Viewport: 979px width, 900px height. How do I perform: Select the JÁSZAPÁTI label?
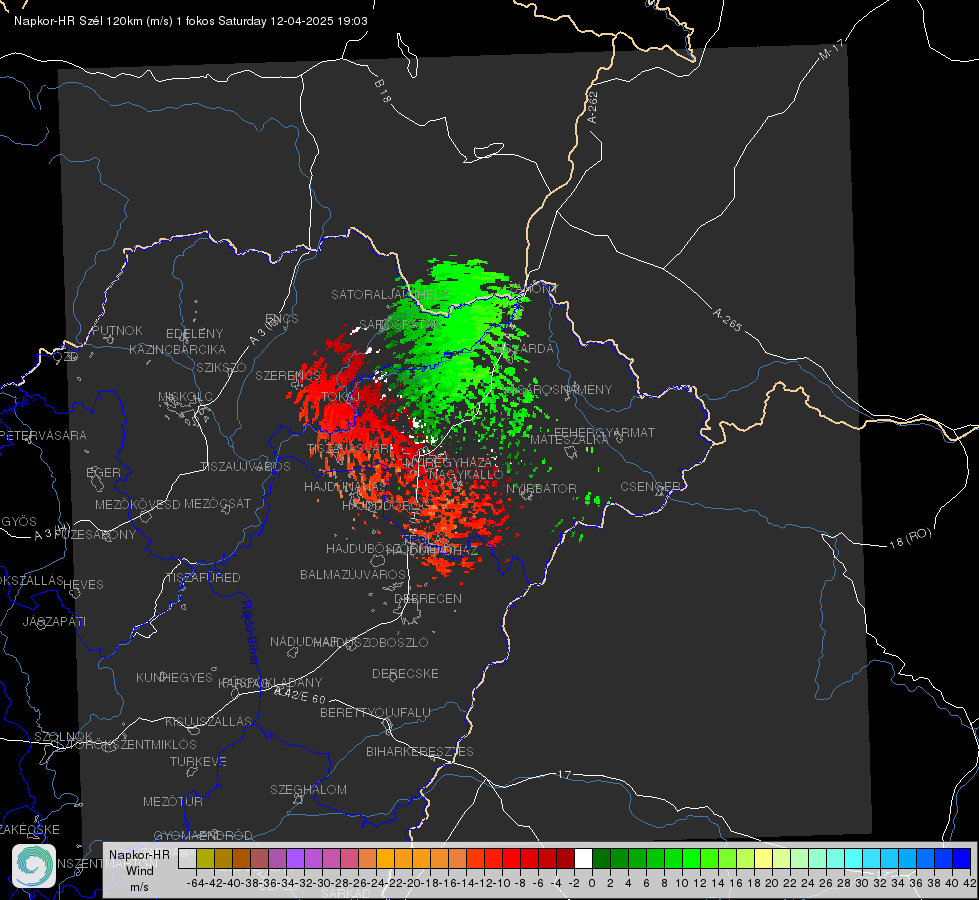pos(54,621)
